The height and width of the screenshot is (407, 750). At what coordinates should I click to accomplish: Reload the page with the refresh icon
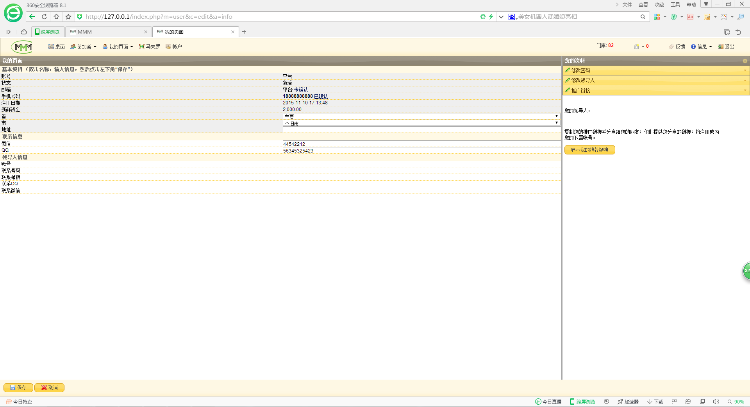pos(44,16)
